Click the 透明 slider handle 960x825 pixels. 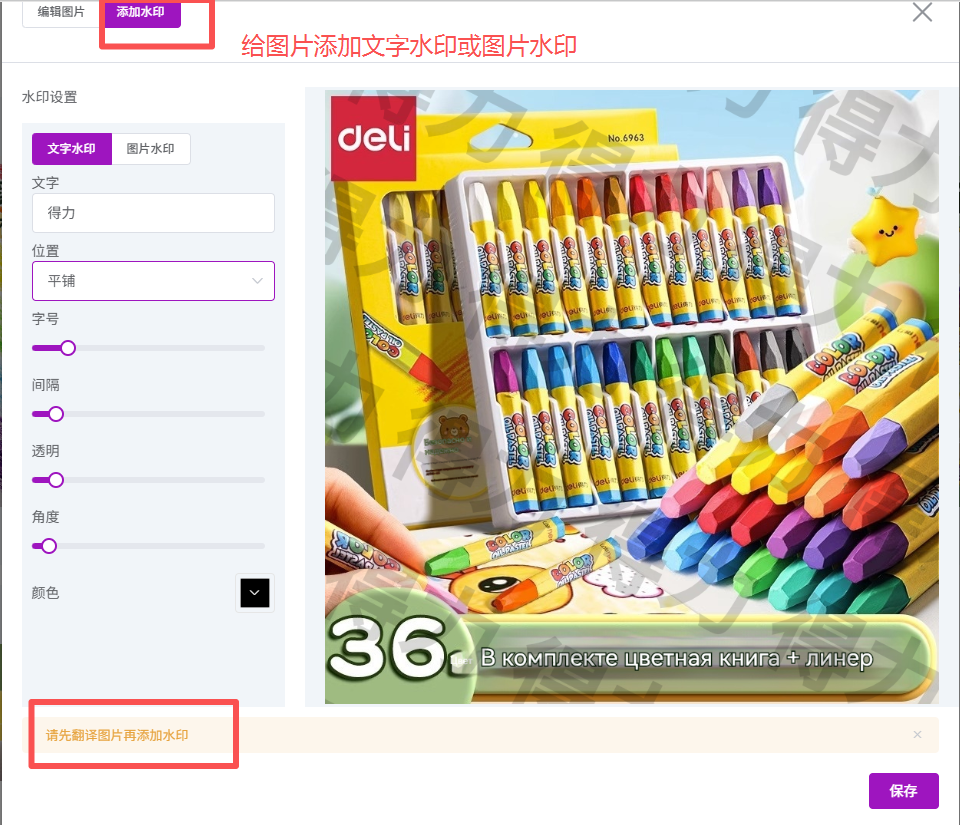click(x=56, y=480)
